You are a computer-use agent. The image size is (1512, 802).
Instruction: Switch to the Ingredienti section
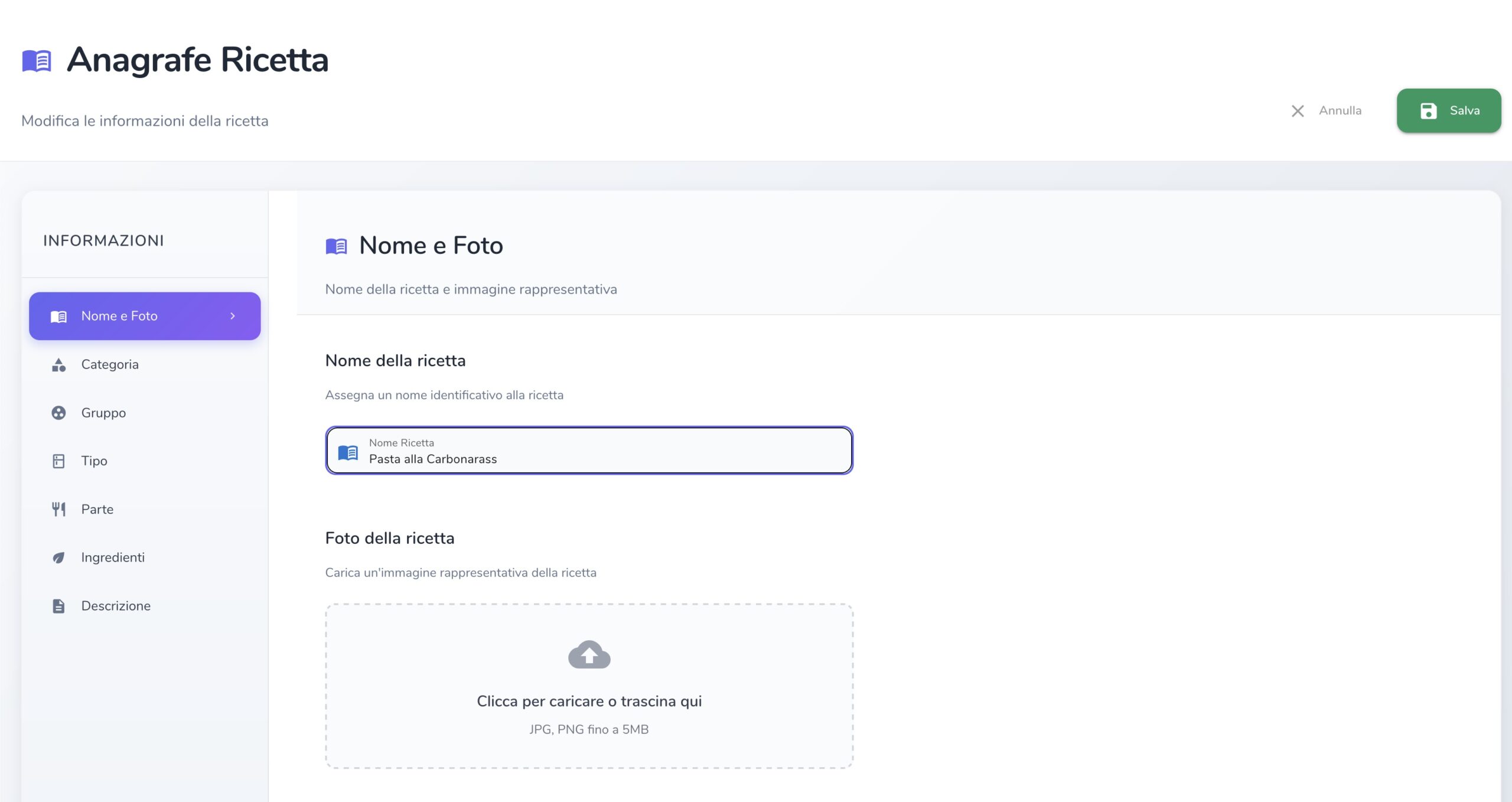[113, 558]
